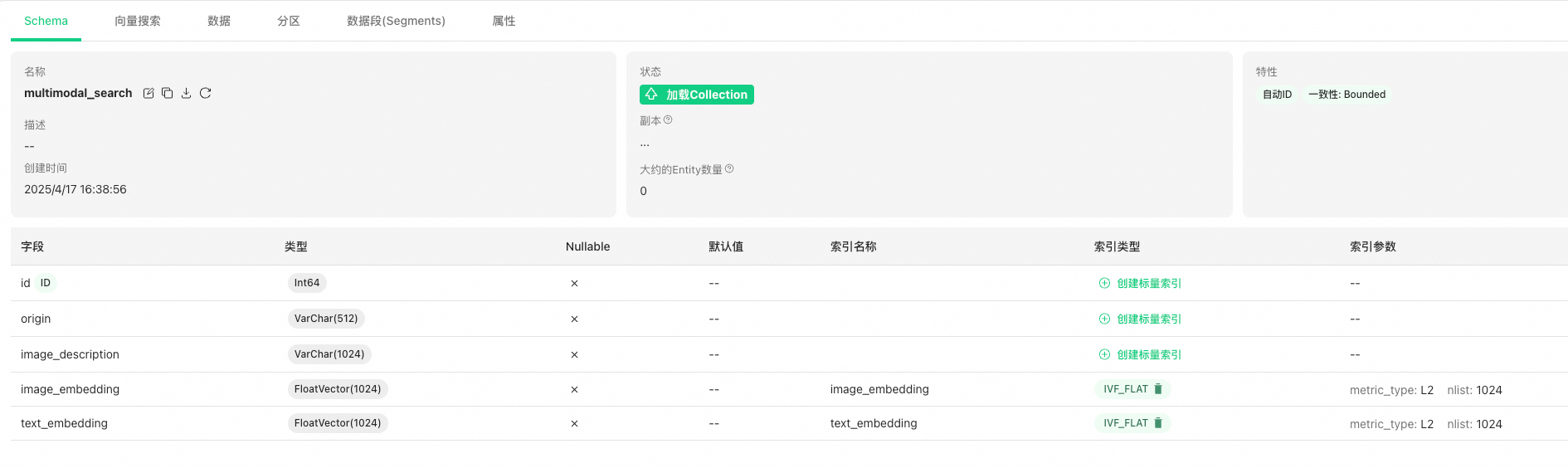Switch to the 向量搜索 tab

(x=138, y=21)
